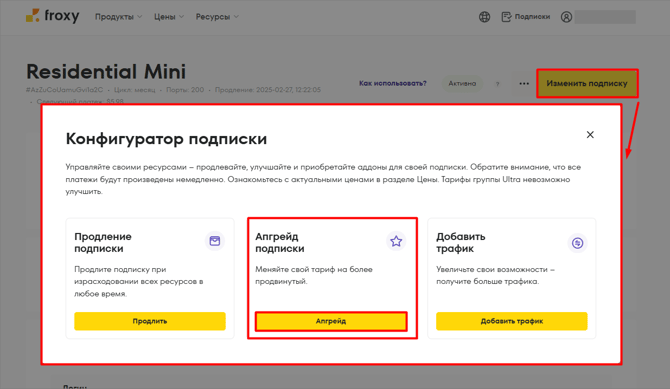Click the Residential Mini title

[x=106, y=71]
